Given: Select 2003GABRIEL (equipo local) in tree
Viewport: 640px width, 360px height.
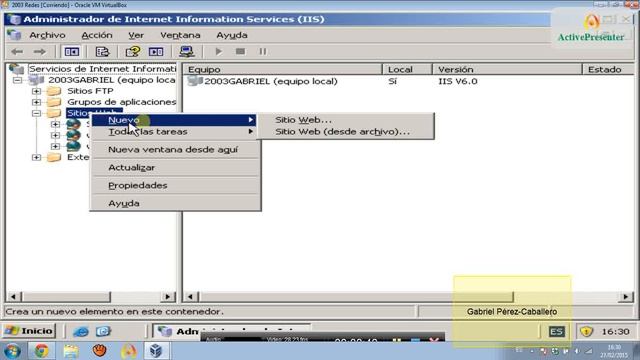Looking at the screenshot, I should click(112, 80).
